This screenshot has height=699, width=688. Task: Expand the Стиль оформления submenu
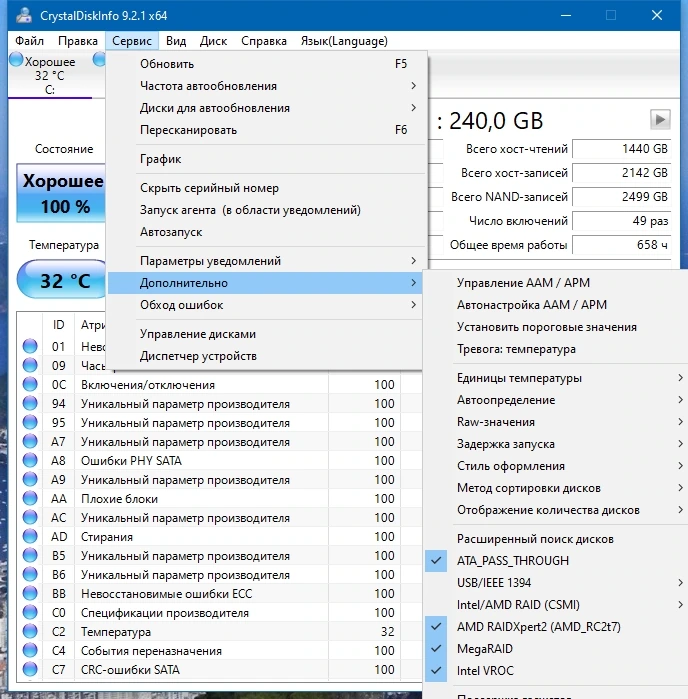point(555,466)
